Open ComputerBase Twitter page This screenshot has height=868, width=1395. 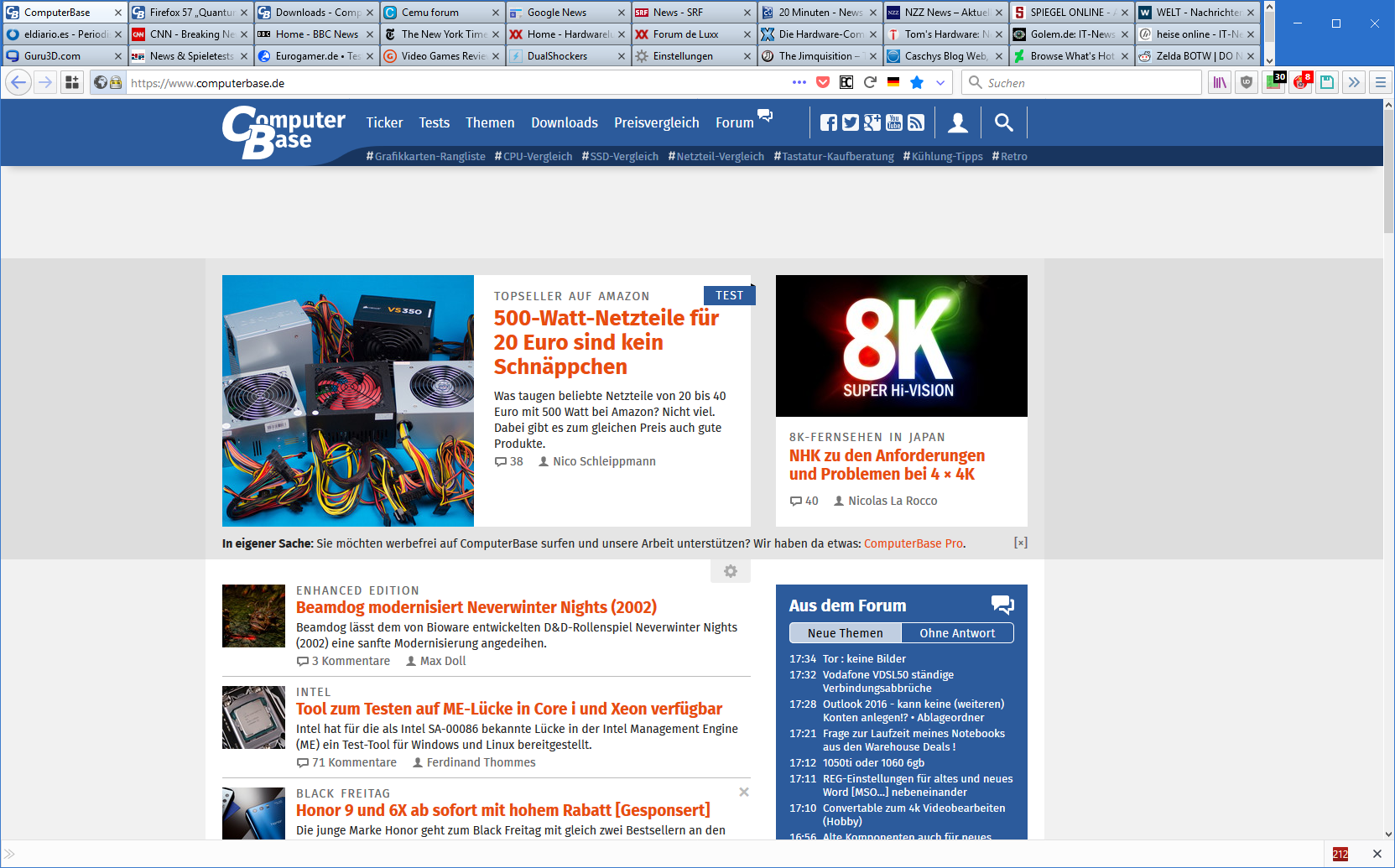(851, 123)
